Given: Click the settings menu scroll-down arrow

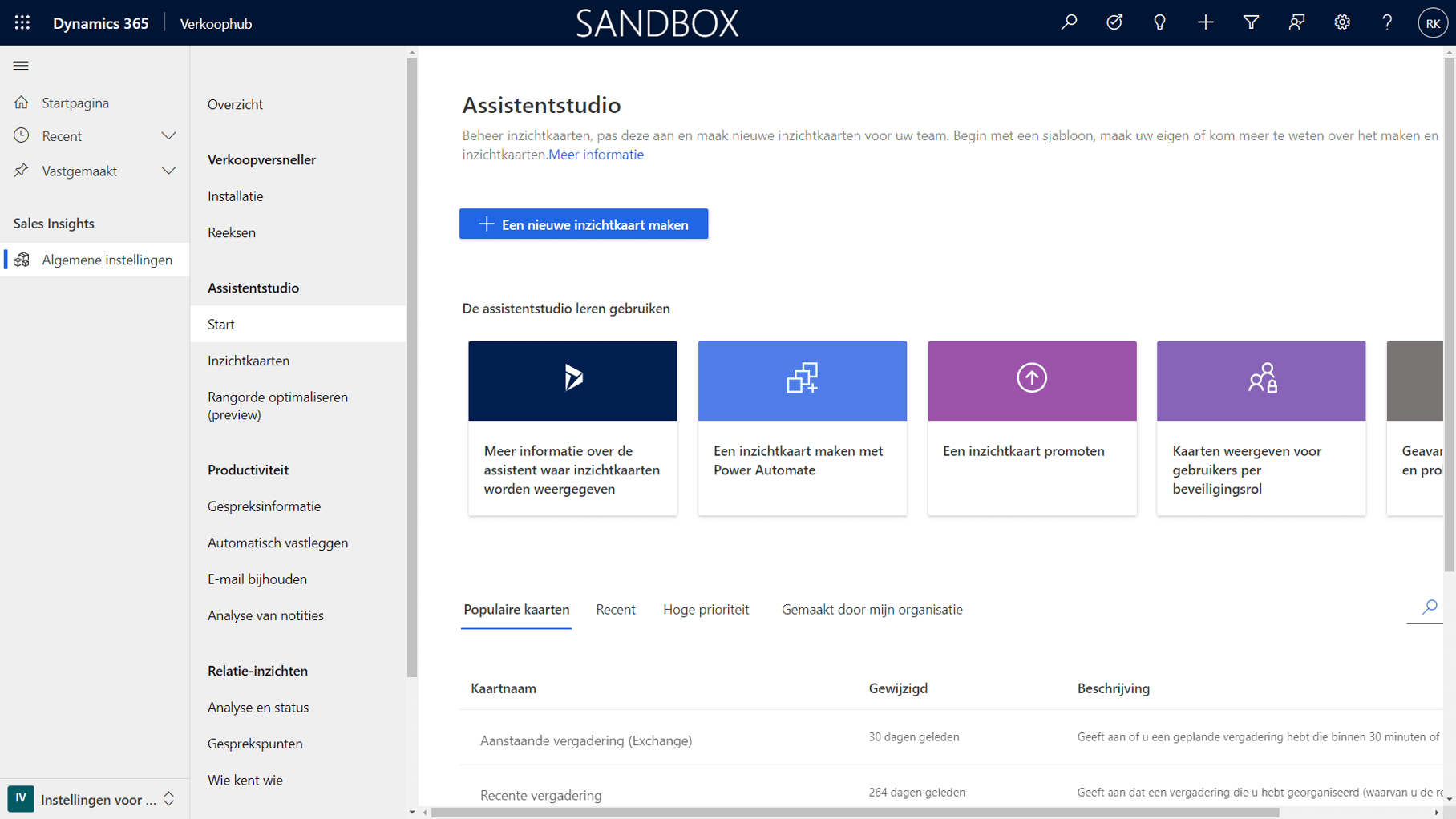Looking at the screenshot, I should point(412,812).
